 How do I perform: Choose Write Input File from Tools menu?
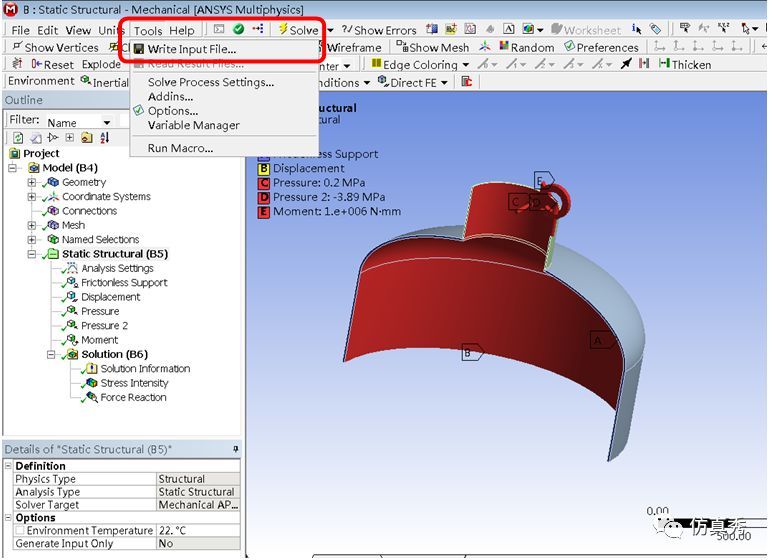pos(192,49)
